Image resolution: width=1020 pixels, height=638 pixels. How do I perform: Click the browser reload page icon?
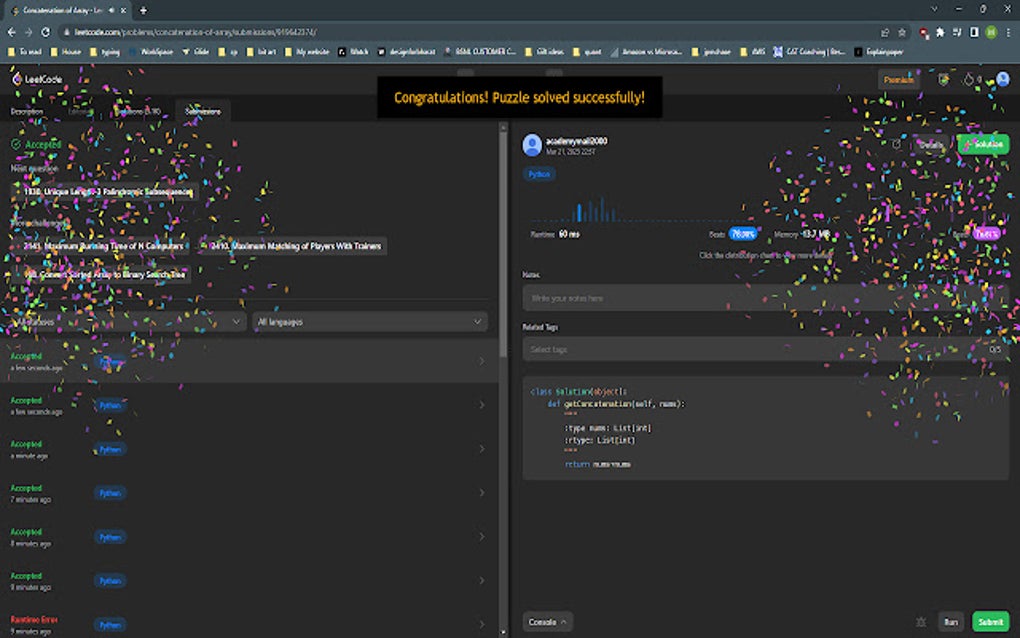[47, 32]
